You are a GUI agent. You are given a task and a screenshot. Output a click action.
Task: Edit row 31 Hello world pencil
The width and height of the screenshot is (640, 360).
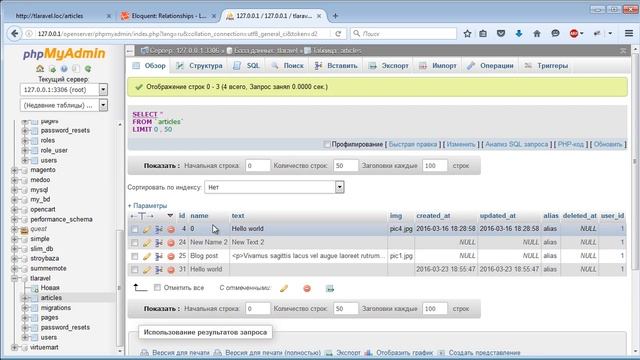pyautogui.click(x=147, y=270)
